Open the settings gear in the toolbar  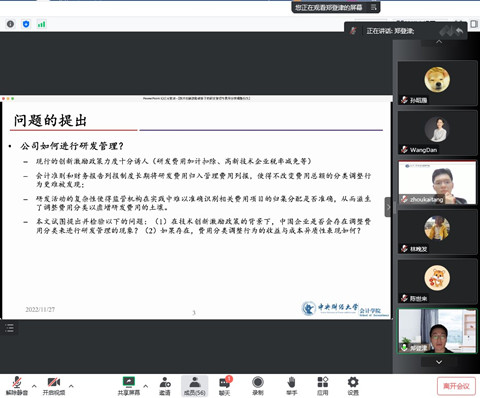point(353,386)
